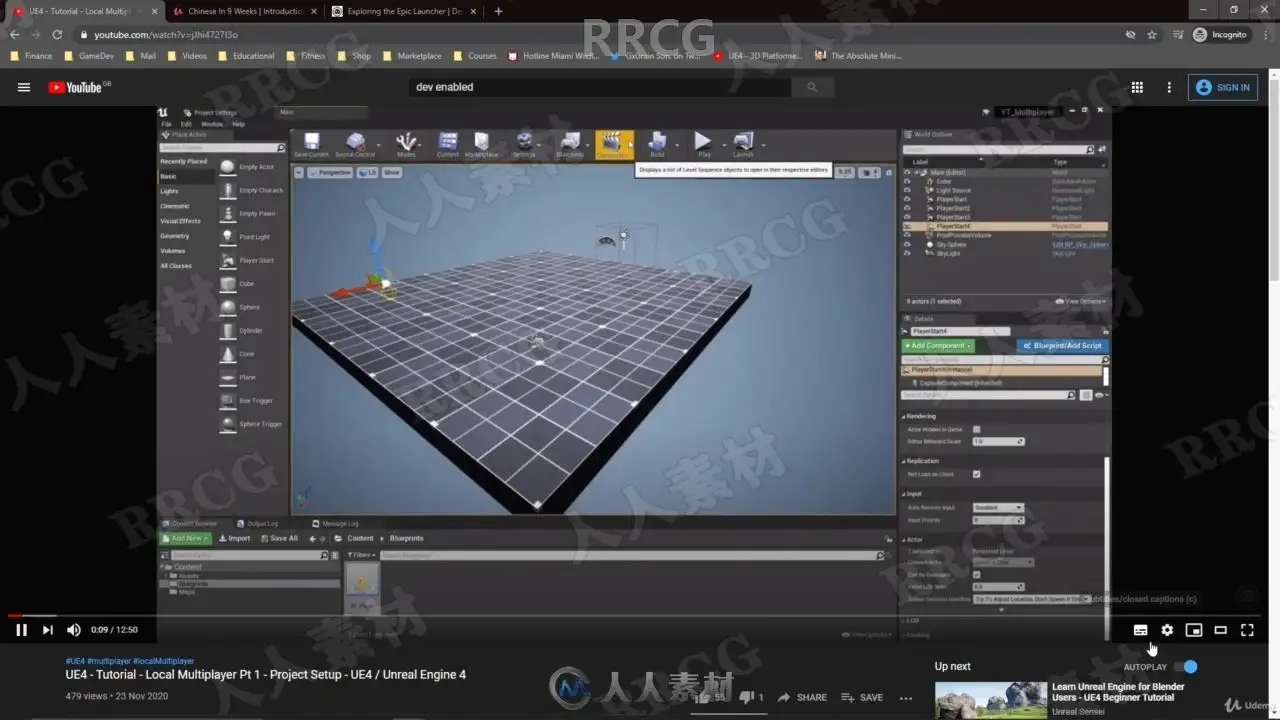Screen dimensions: 1280x720
Task: Mute the video volume
Action: pos(73,630)
